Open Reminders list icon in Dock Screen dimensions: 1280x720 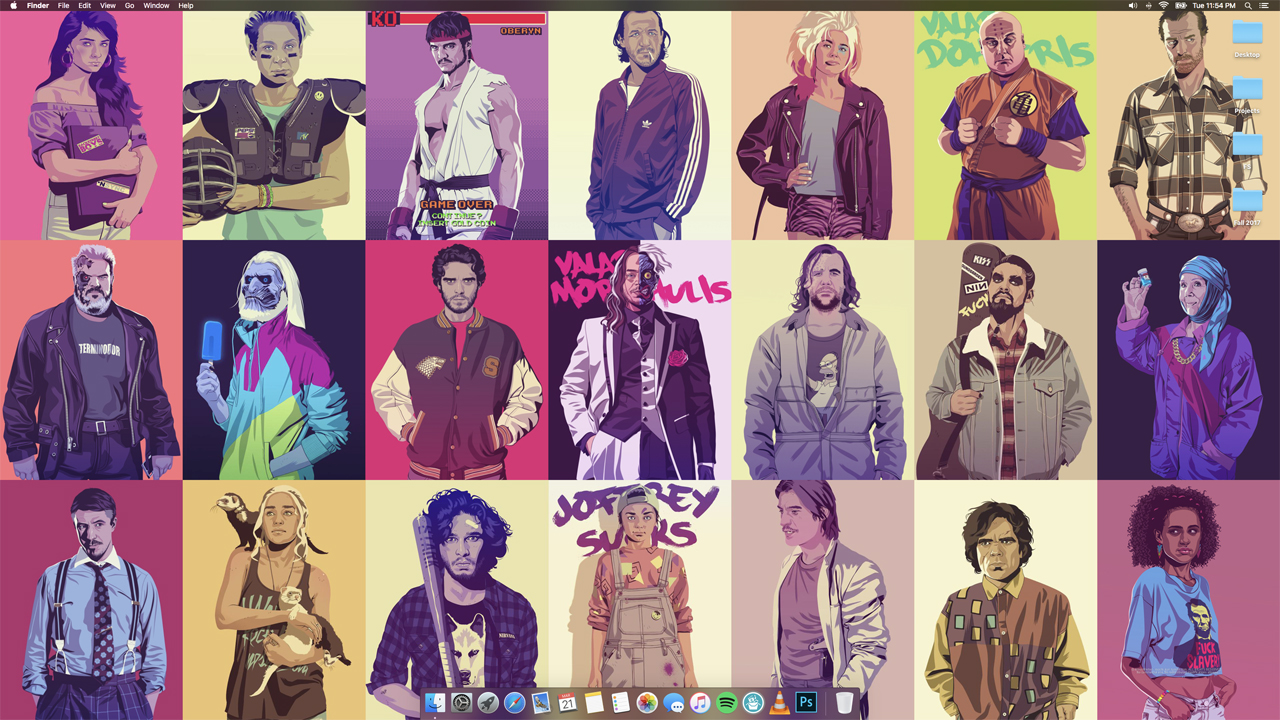coord(620,703)
